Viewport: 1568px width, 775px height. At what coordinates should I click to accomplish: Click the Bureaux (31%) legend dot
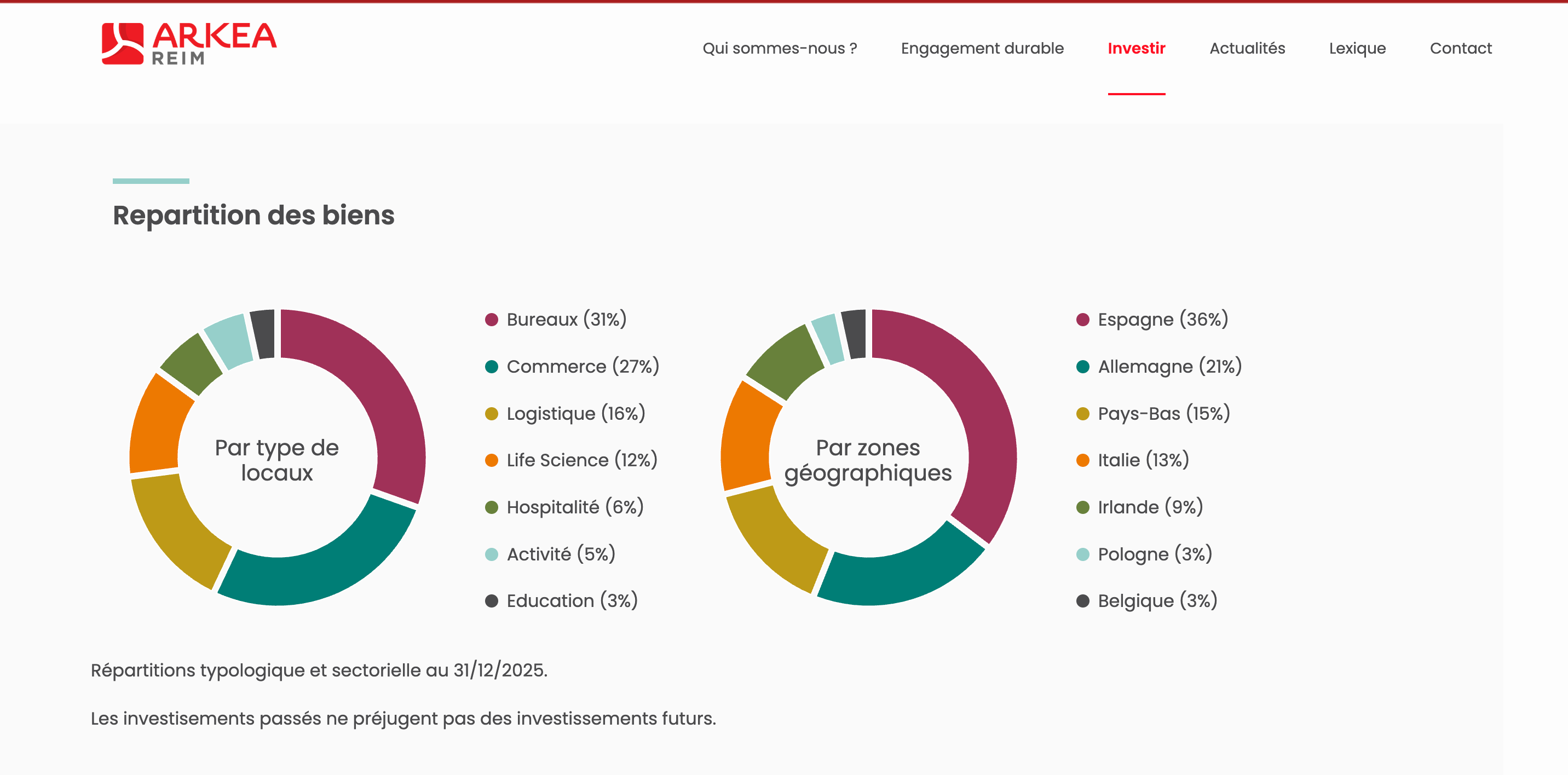[491, 320]
